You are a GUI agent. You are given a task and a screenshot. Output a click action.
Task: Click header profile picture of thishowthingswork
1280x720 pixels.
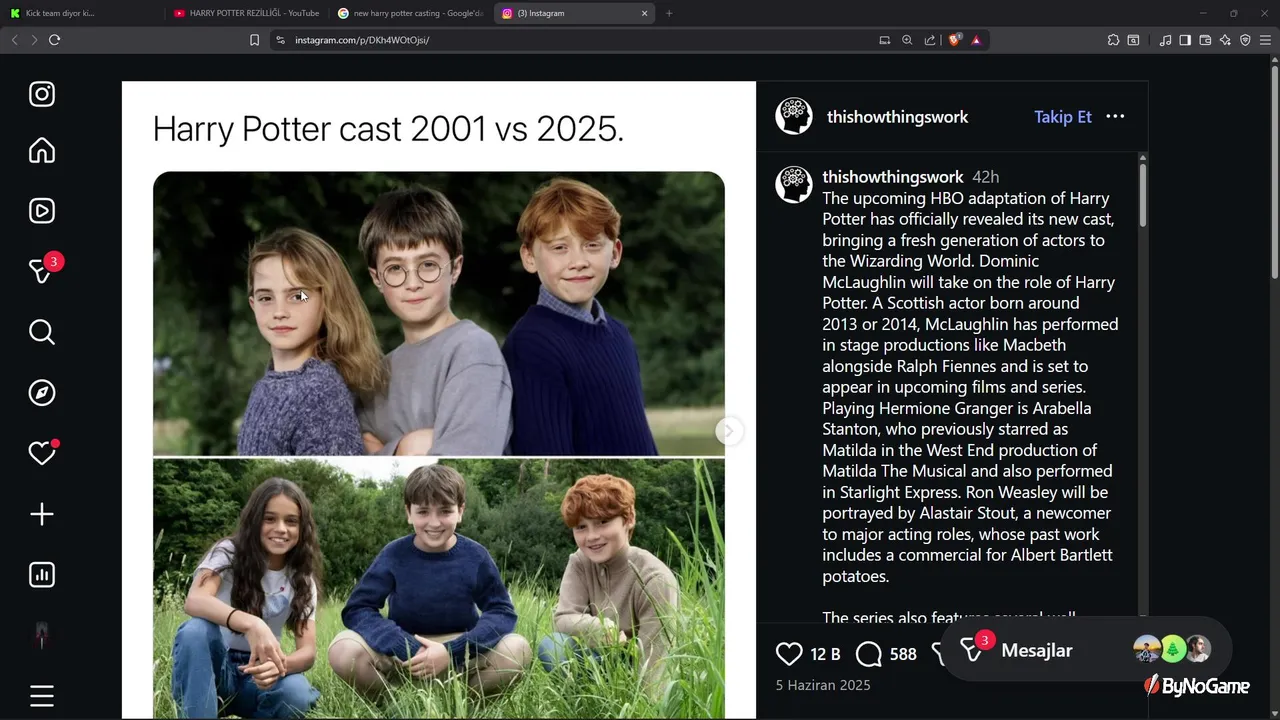click(x=794, y=116)
